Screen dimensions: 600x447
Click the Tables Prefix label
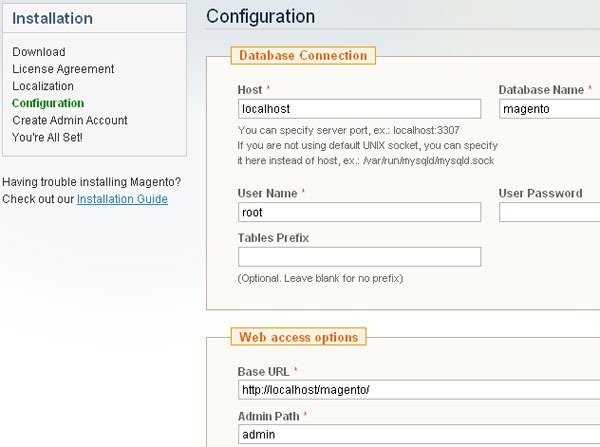tap(273, 238)
